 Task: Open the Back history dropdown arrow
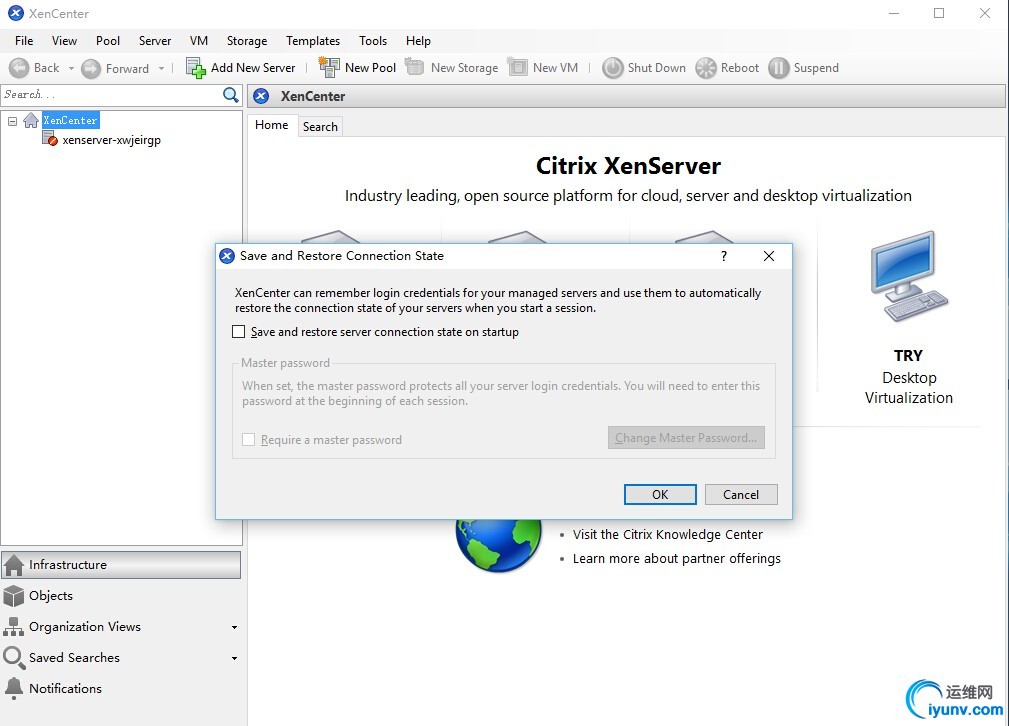(71, 68)
